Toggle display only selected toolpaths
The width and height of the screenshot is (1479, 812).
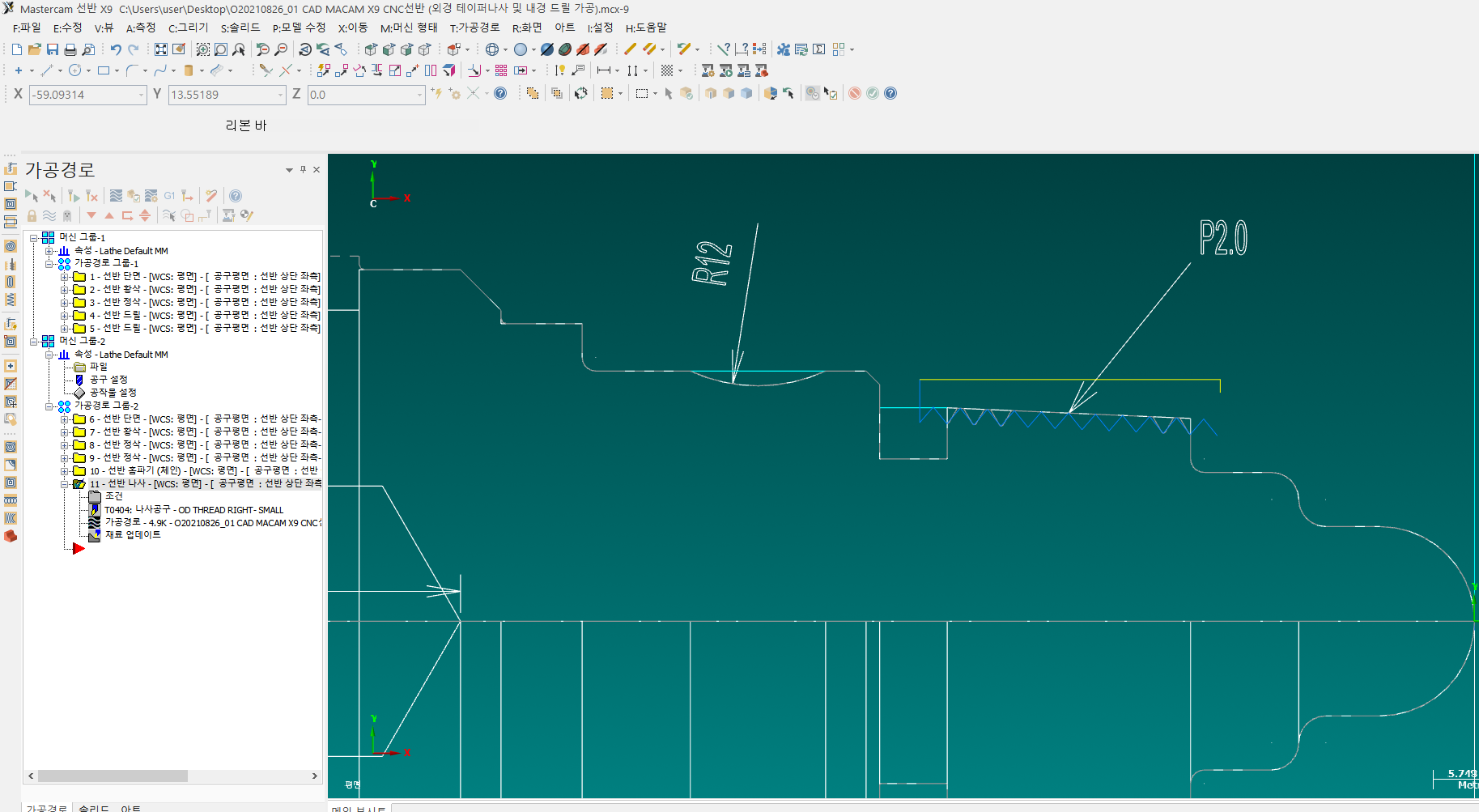tap(169, 215)
